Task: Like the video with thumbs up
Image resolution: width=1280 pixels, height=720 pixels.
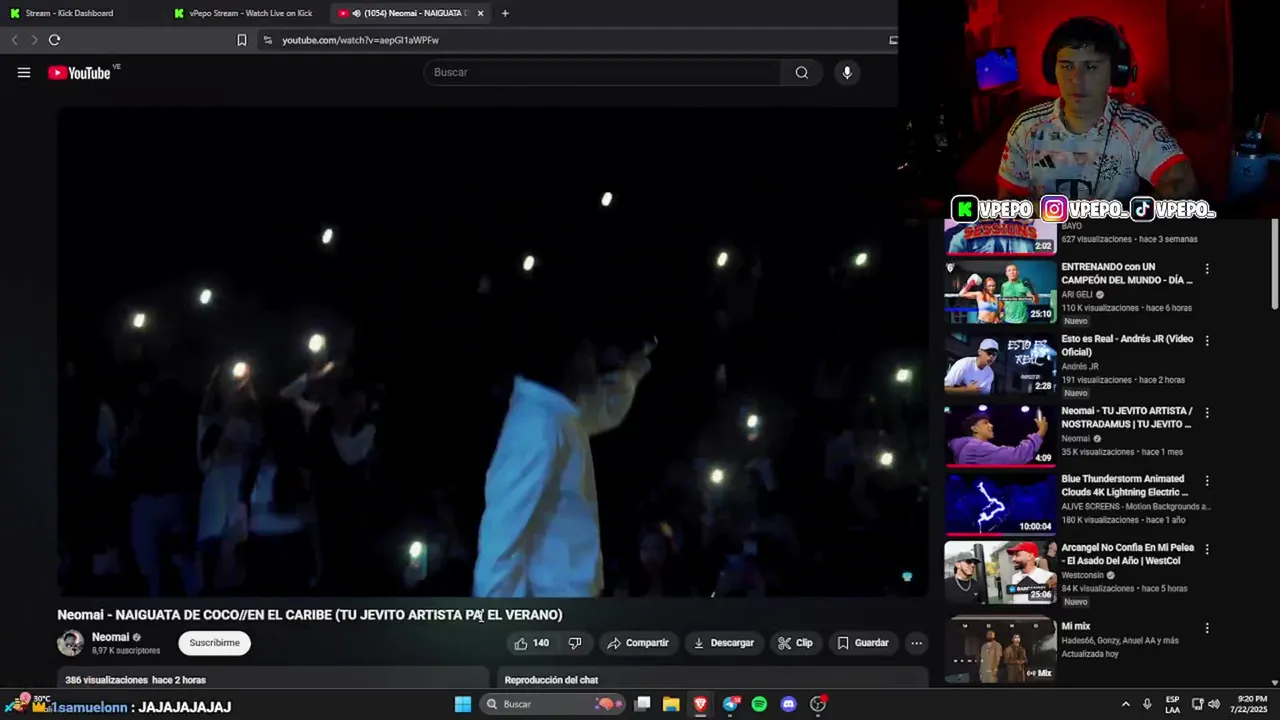Action: point(531,643)
